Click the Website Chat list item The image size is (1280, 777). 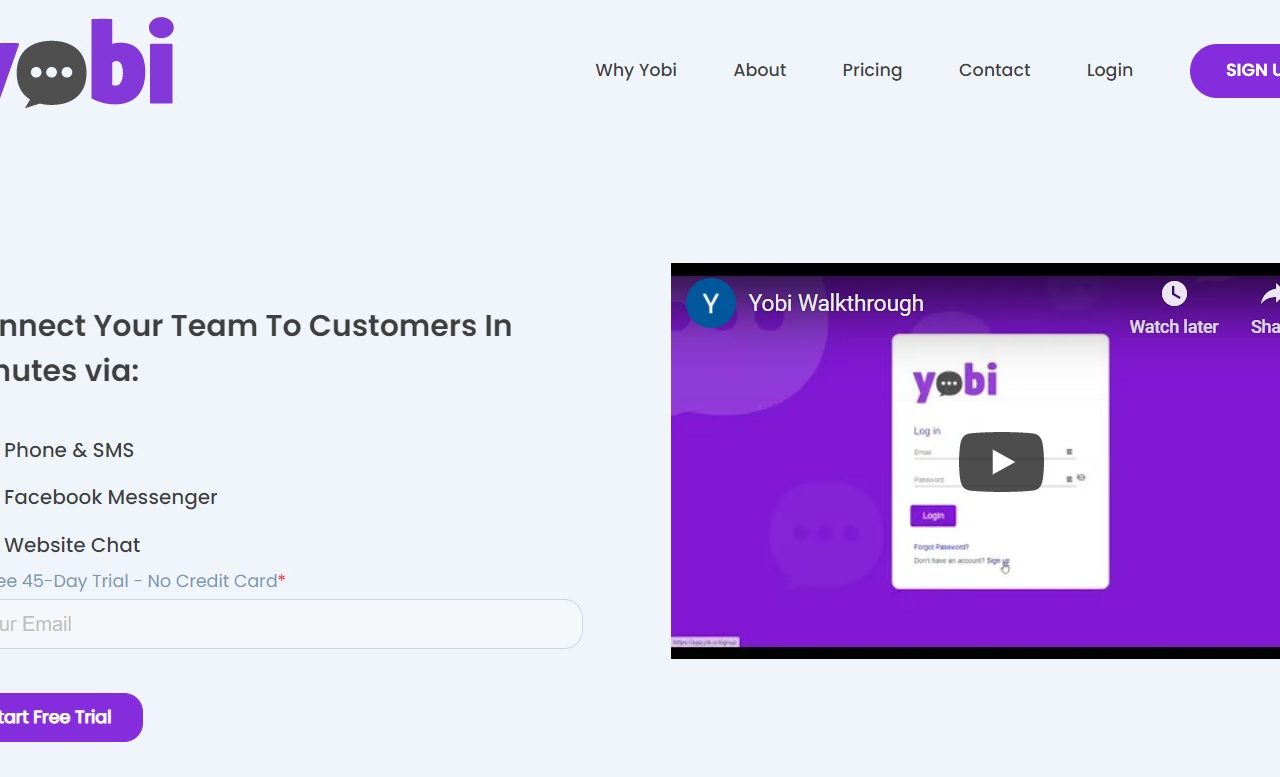(72, 545)
